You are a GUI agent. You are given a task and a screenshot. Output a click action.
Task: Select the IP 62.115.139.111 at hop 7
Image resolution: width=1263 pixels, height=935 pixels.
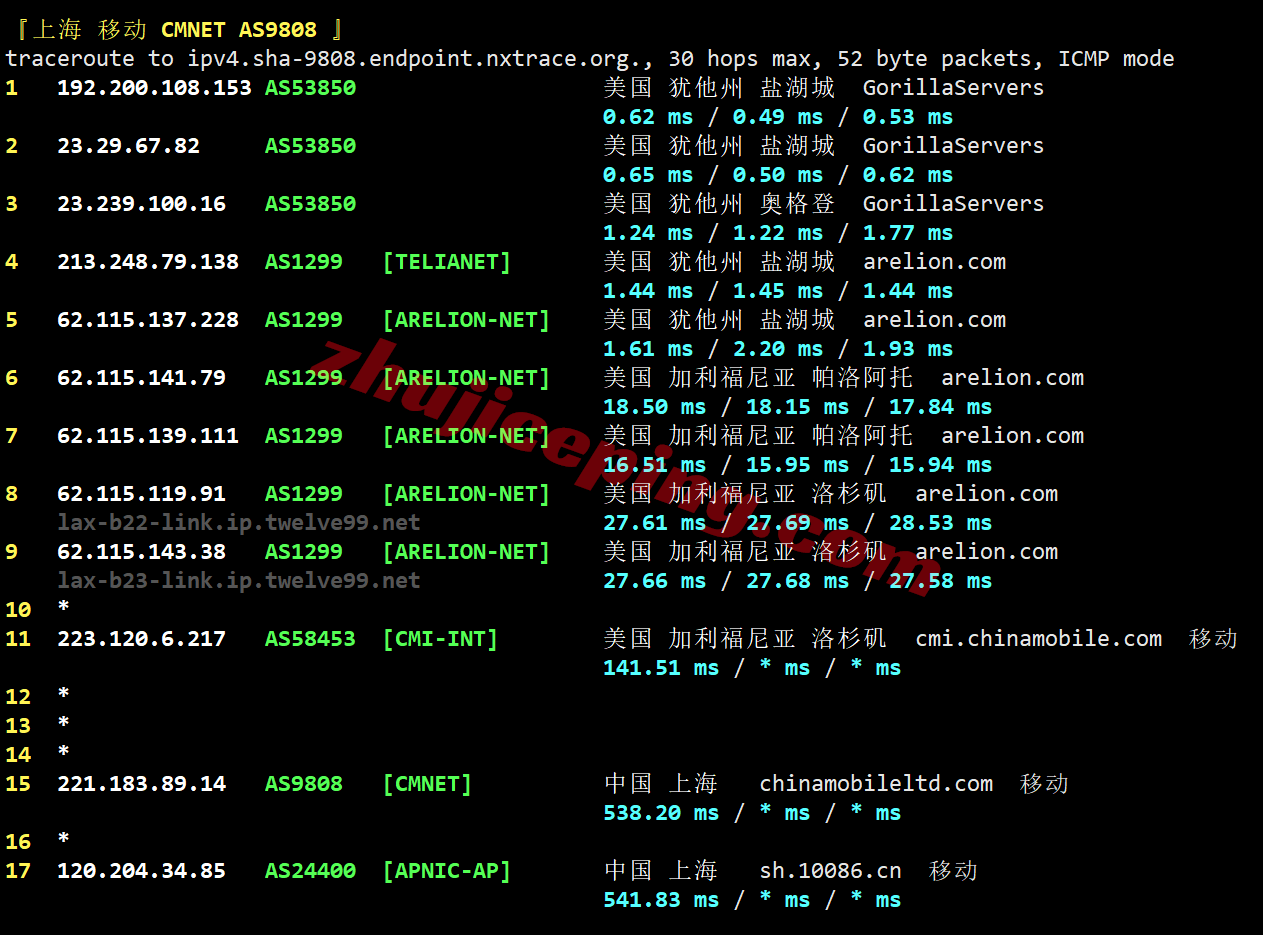click(x=148, y=436)
